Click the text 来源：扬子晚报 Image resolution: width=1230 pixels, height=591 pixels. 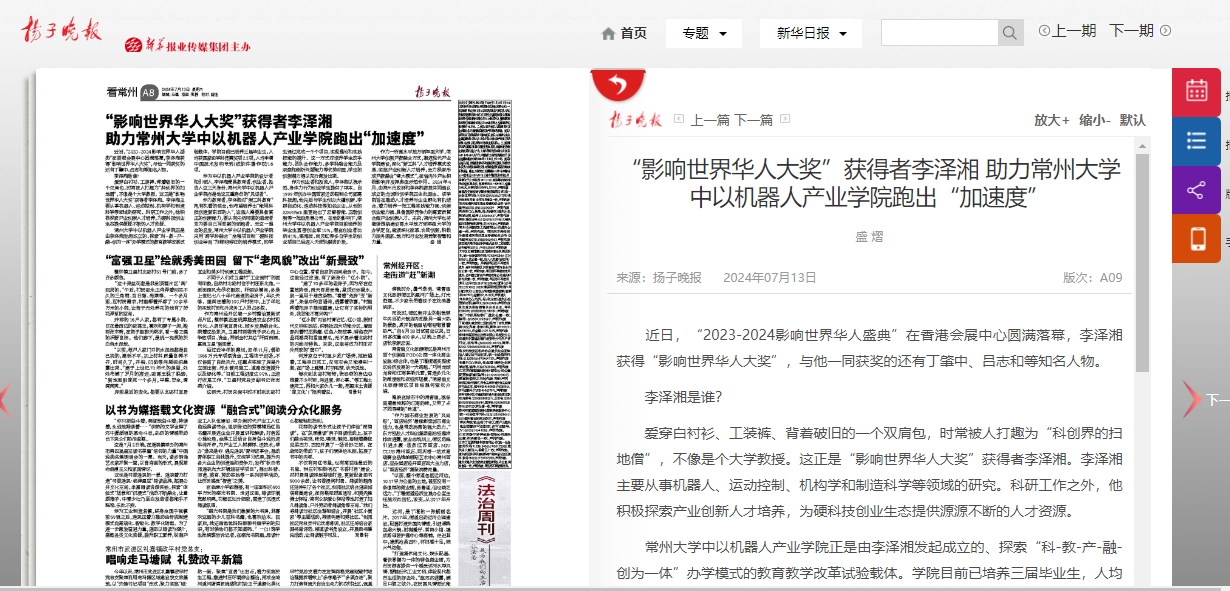click(x=659, y=277)
